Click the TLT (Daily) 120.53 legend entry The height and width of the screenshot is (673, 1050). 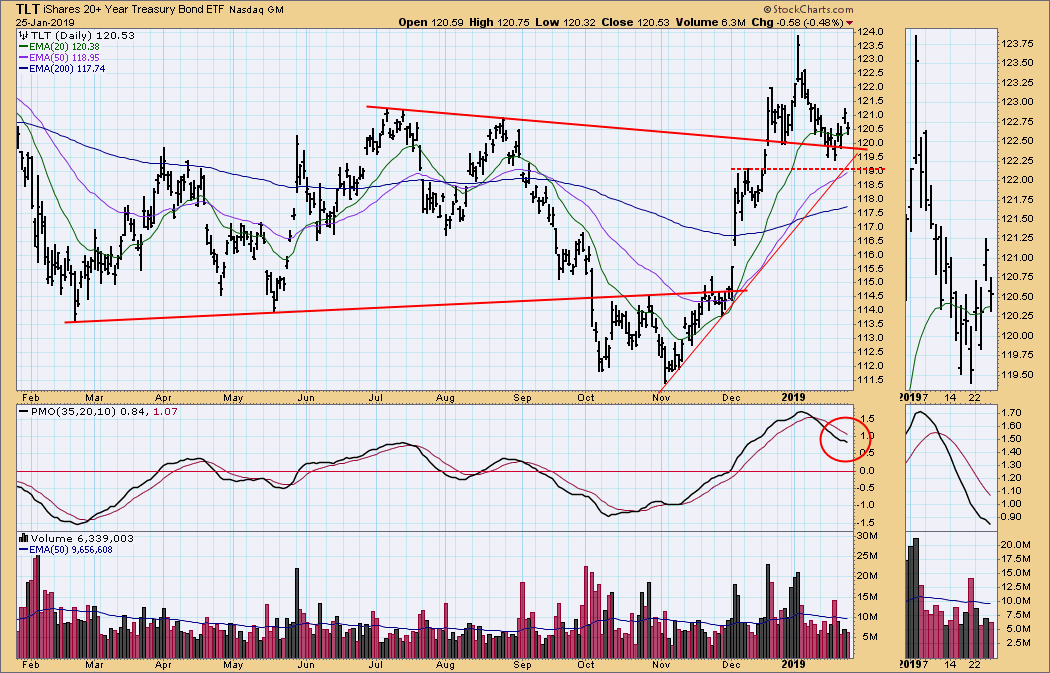[82, 35]
